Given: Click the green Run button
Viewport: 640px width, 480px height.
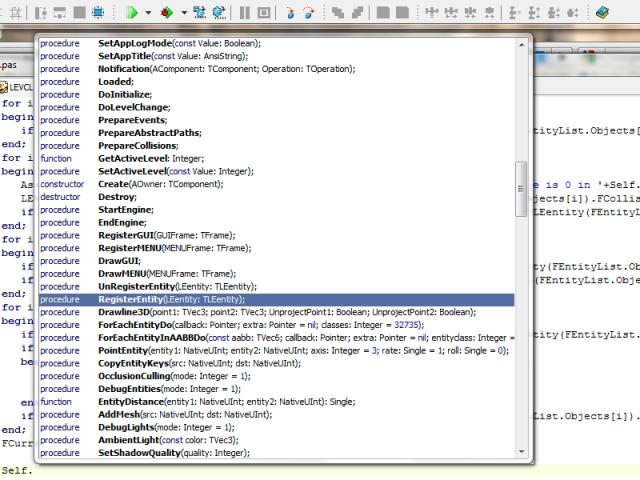Looking at the screenshot, I should click(132, 12).
